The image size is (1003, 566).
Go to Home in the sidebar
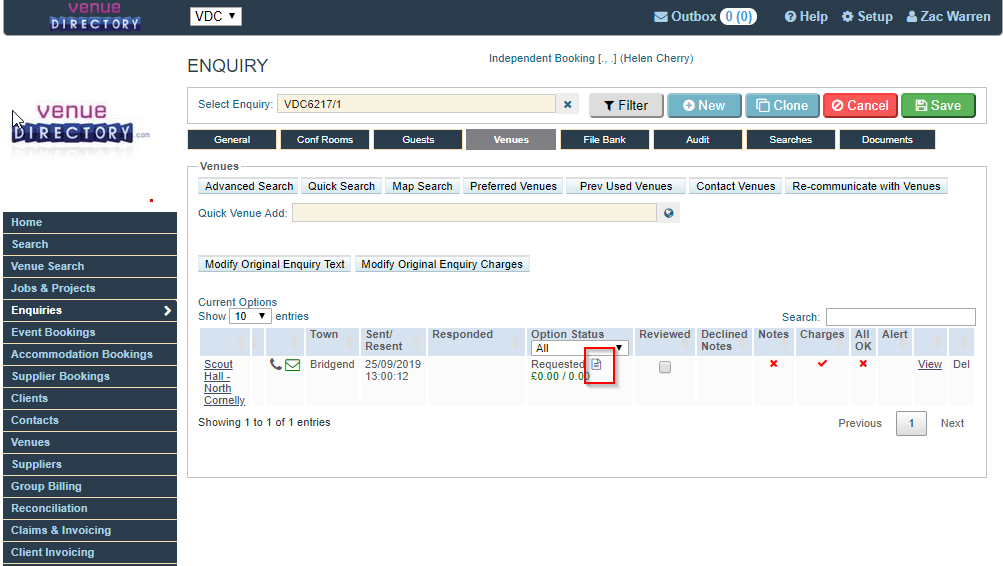click(90, 223)
